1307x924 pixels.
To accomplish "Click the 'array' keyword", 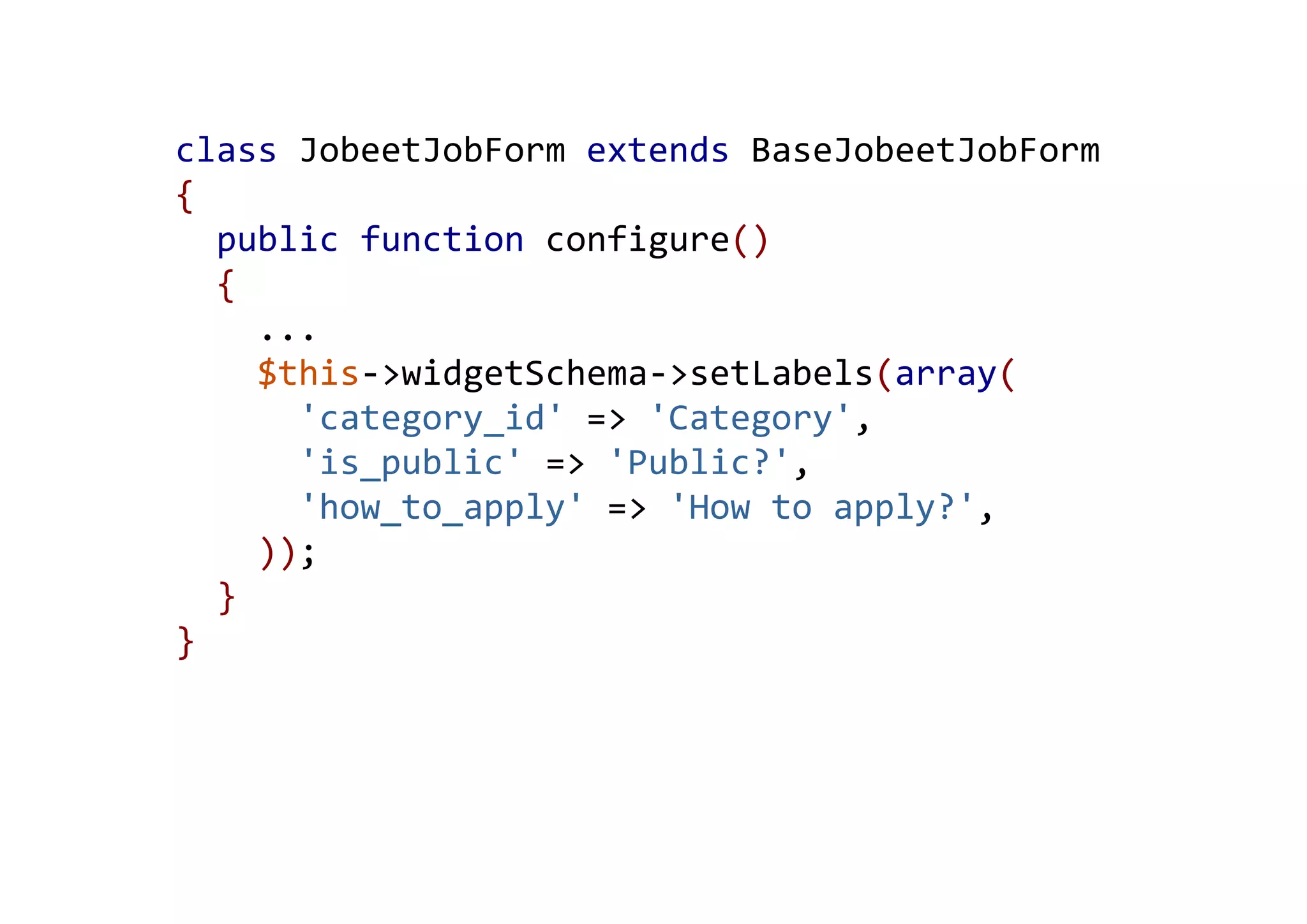I will (946, 375).
